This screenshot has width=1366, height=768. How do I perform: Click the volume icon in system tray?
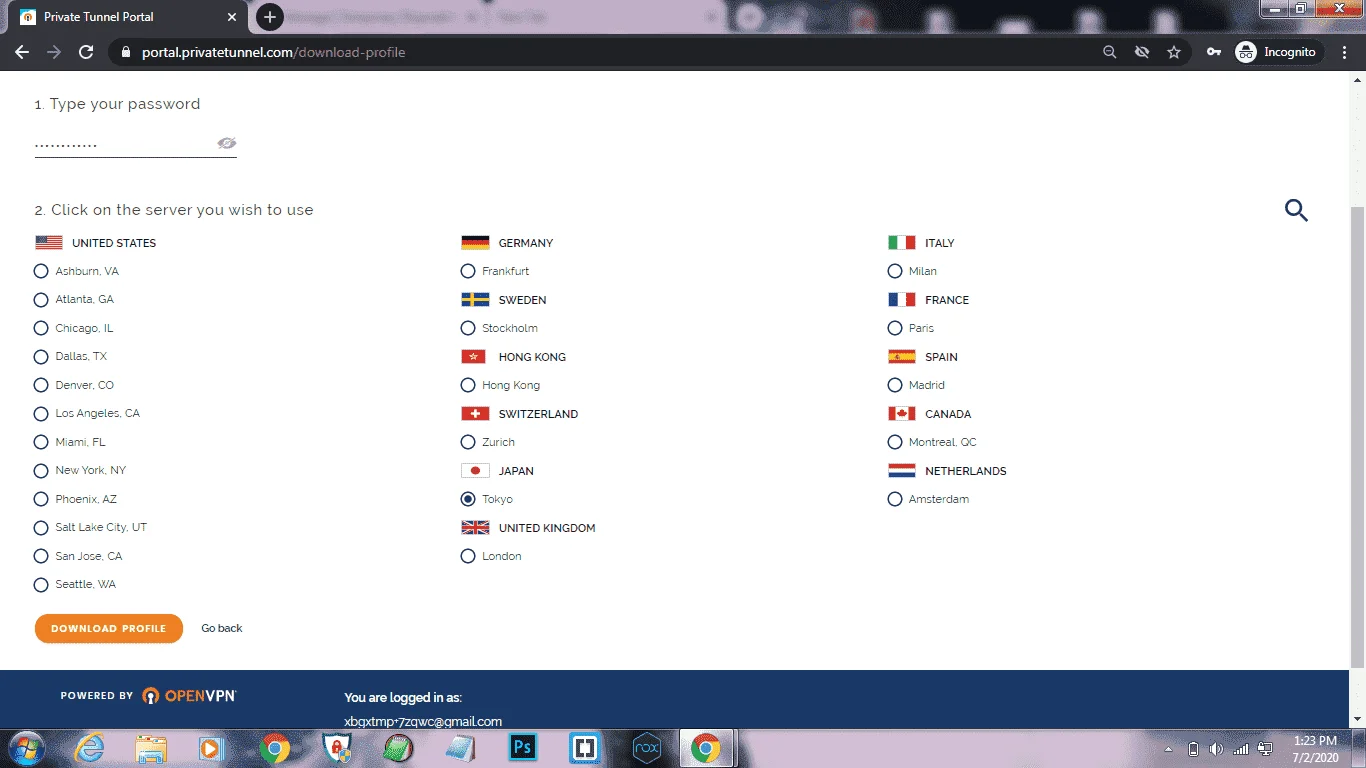(1216, 749)
